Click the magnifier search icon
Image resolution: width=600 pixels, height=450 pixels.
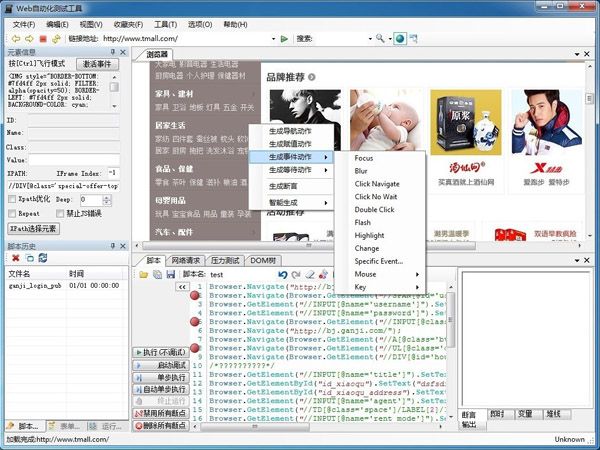(x=380, y=38)
